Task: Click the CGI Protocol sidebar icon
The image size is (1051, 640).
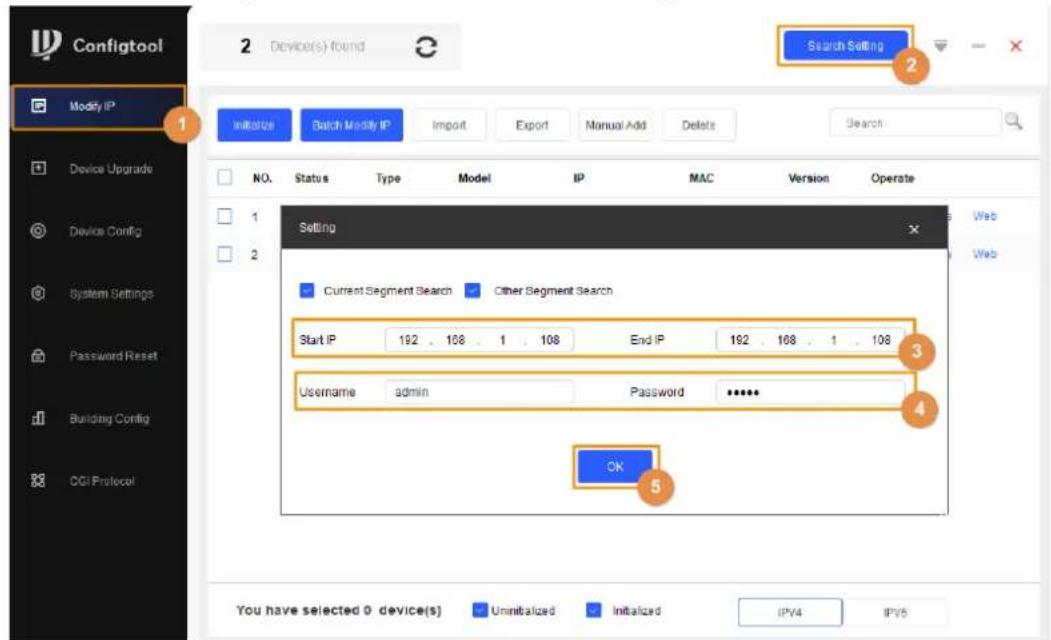Action: click(38, 481)
